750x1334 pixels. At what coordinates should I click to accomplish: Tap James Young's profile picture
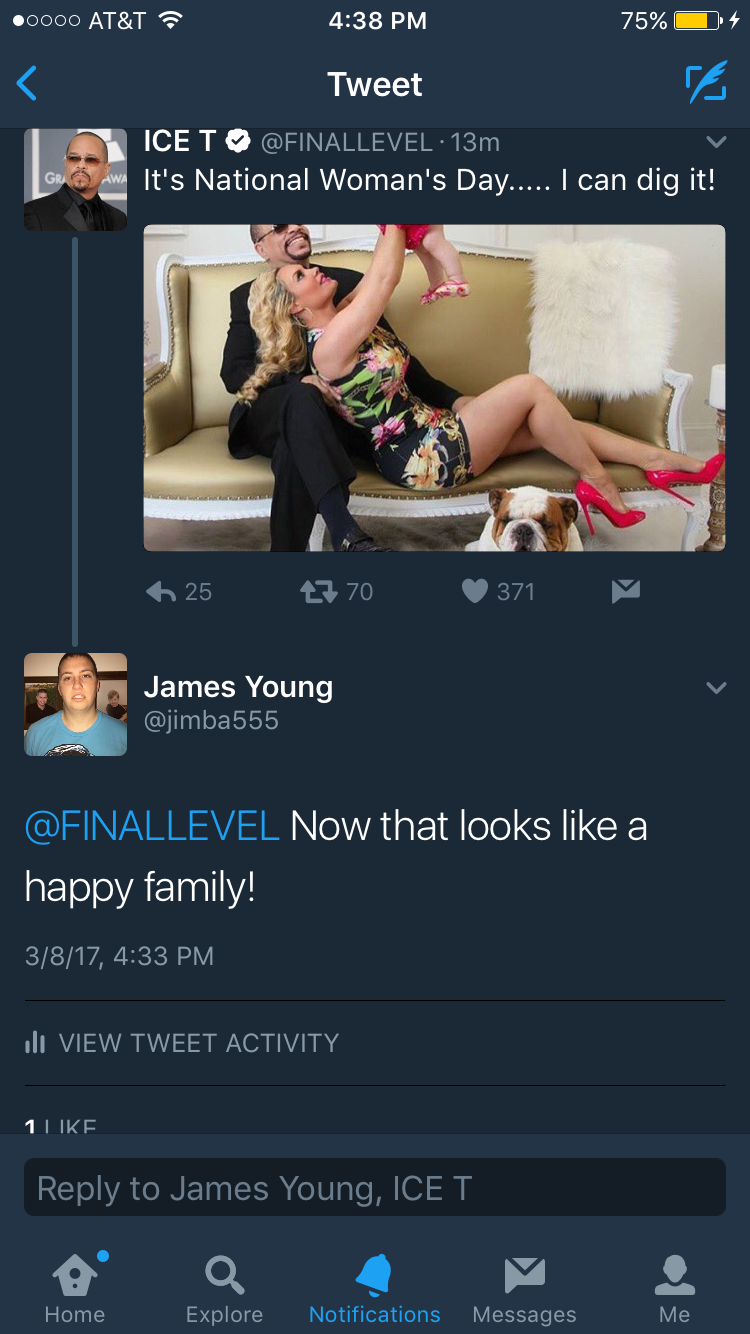[x=75, y=704]
